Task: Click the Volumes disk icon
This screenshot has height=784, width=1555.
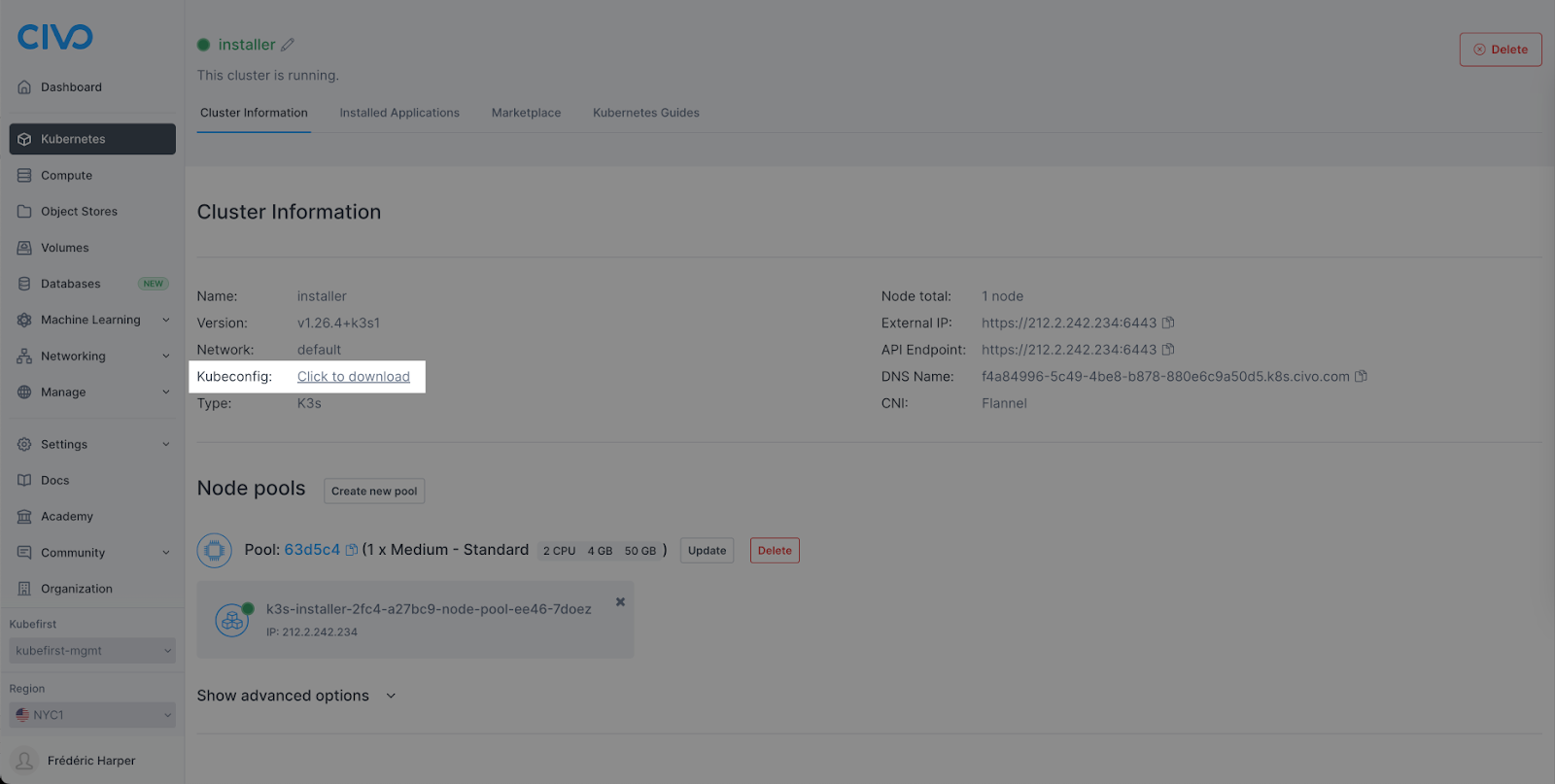Action: [24, 248]
